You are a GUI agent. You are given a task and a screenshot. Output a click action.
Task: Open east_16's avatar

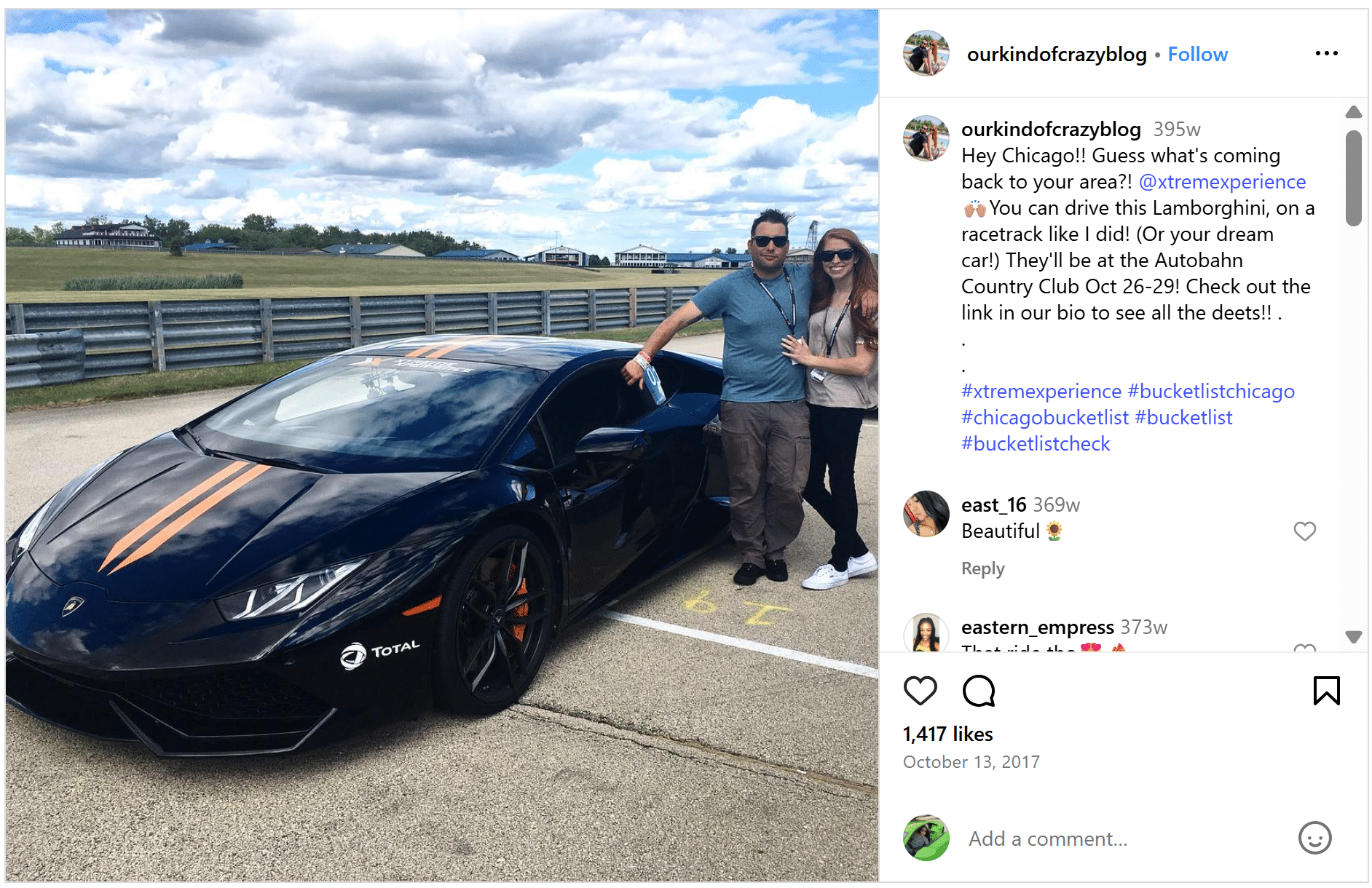point(926,513)
